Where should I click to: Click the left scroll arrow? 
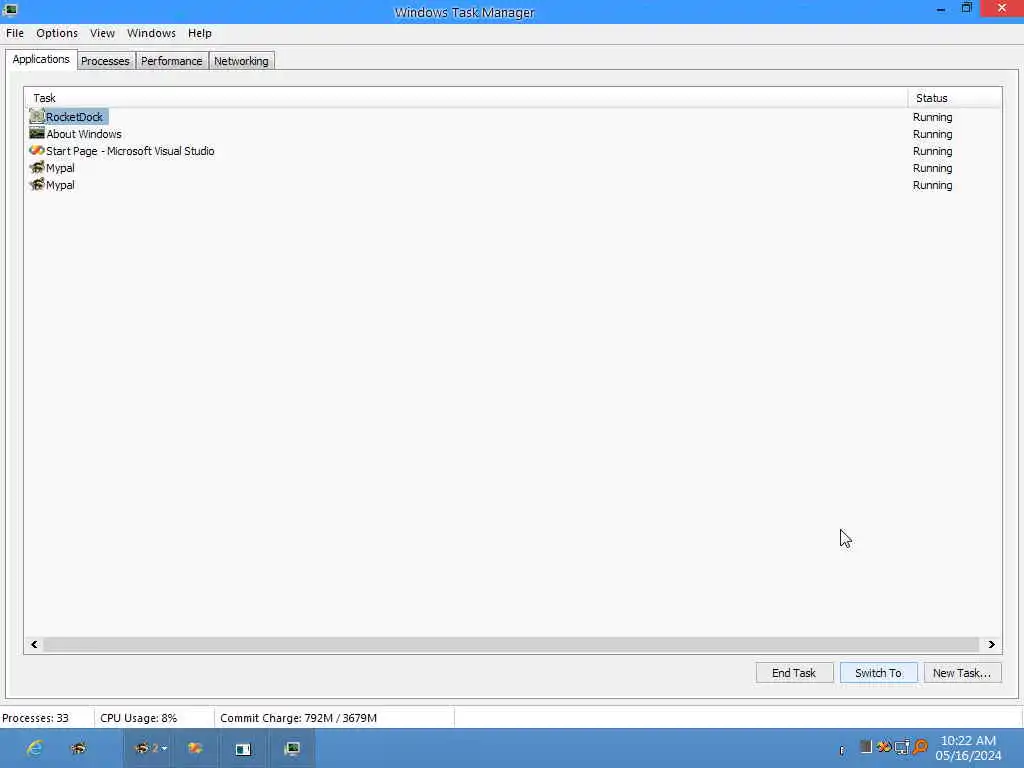point(34,645)
